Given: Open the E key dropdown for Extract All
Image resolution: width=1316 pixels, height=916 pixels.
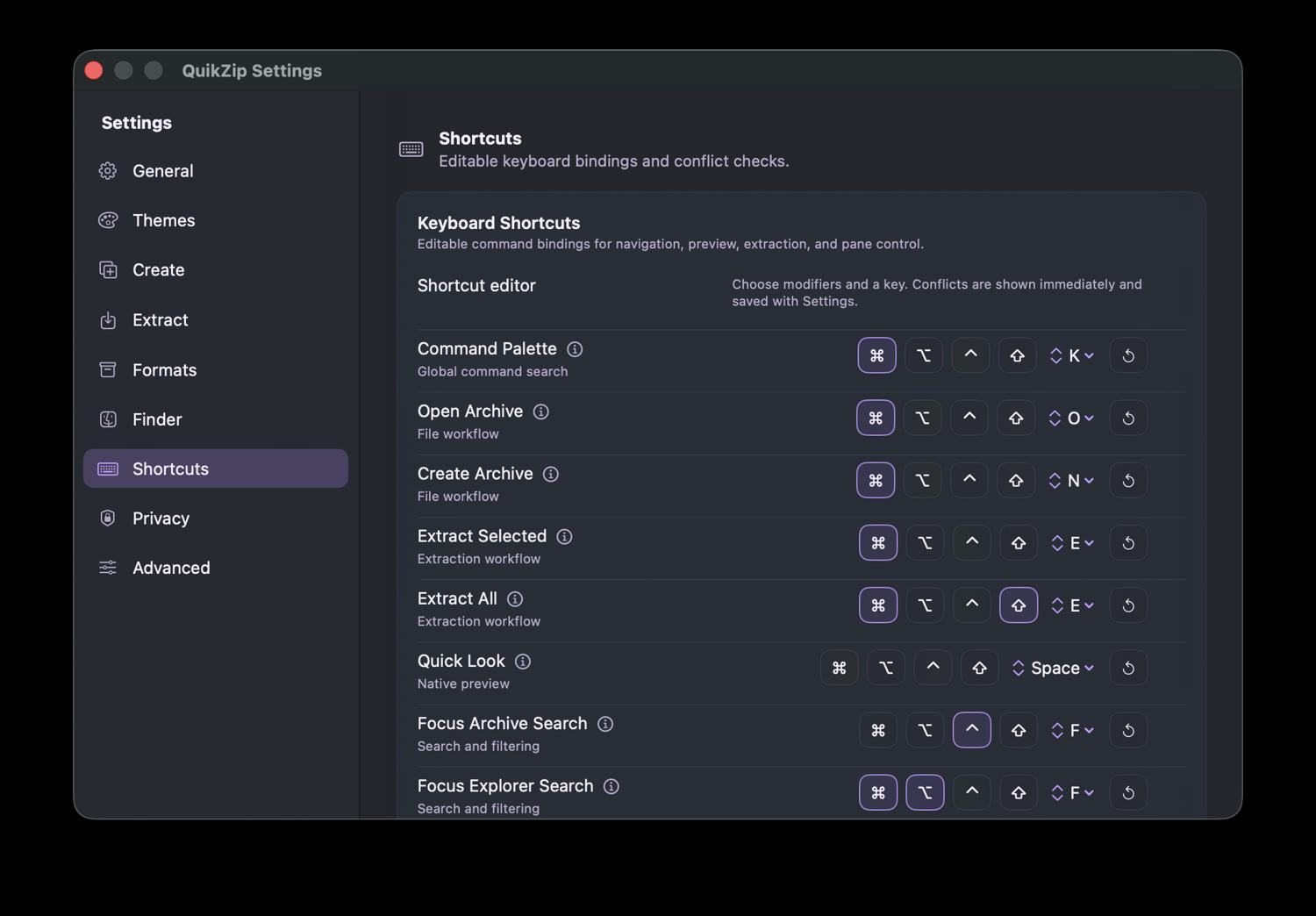Looking at the screenshot, I should click(x=1072, y=605).
